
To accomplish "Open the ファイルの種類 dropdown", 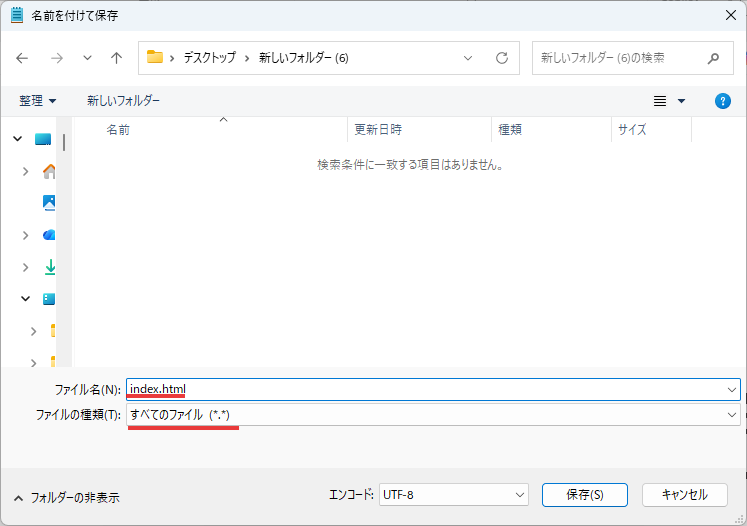I will [433, 414].
